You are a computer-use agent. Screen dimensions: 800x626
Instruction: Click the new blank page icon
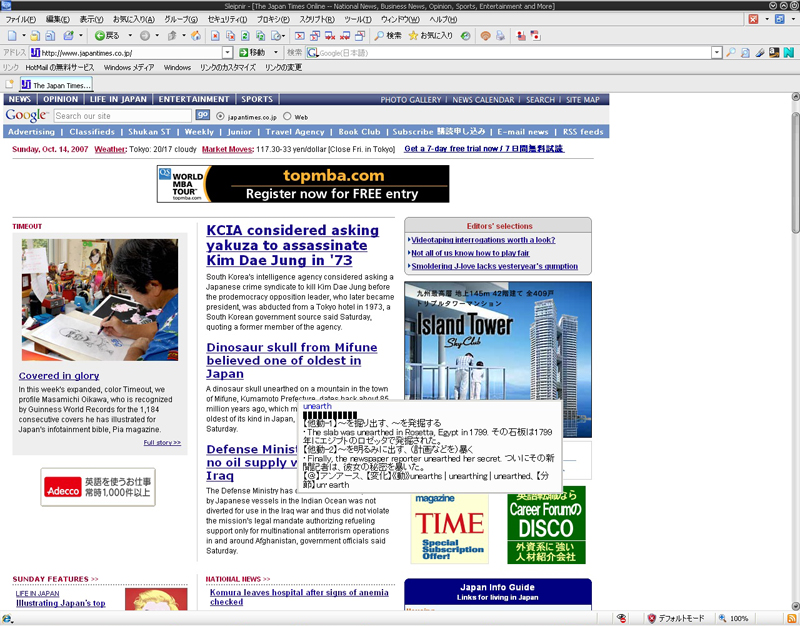[12, 36]
